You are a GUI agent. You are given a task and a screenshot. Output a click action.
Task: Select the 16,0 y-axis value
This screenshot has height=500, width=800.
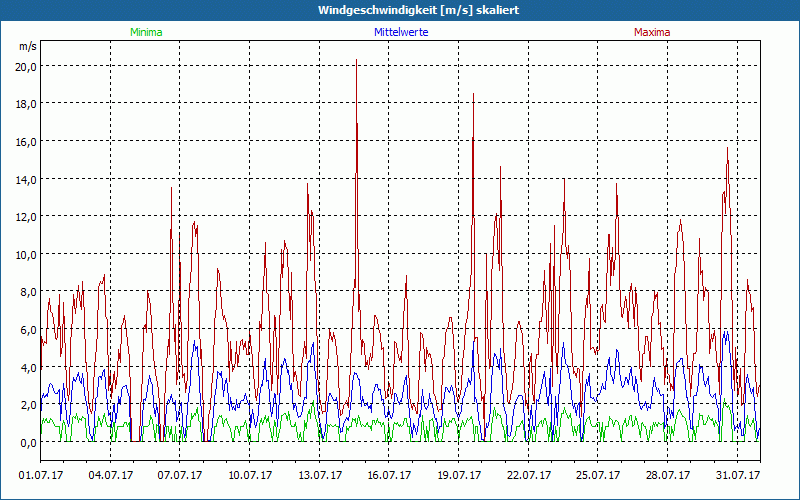(x=26, y=141)
